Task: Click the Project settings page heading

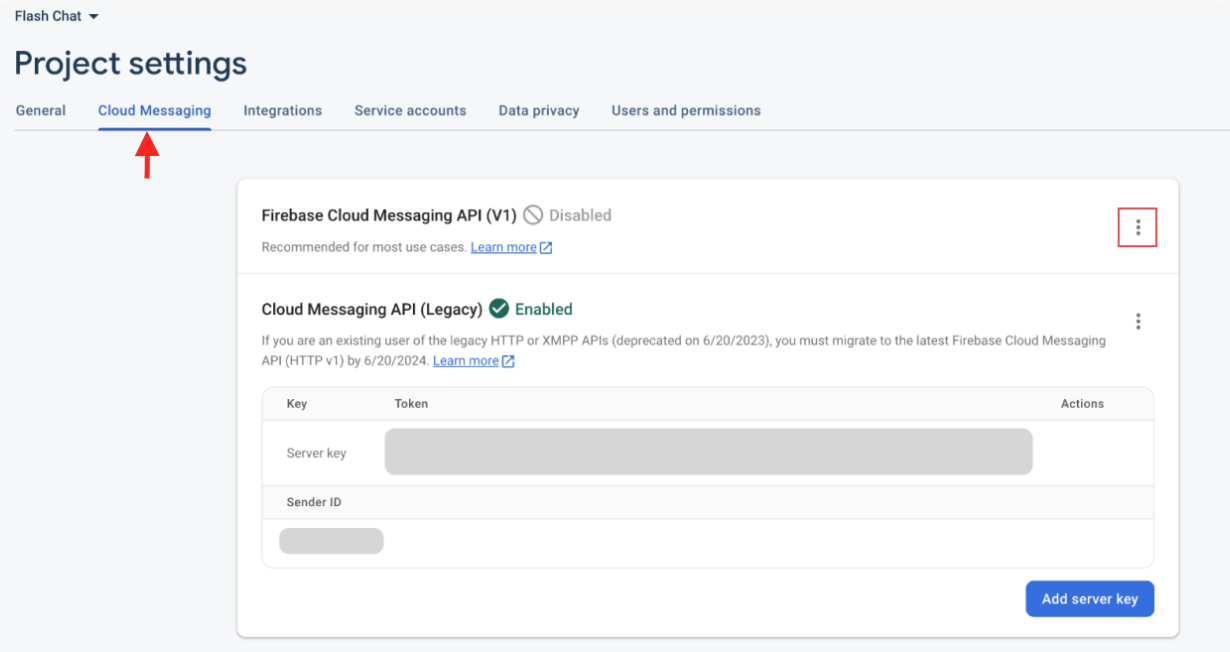Action: pos(131,64)
